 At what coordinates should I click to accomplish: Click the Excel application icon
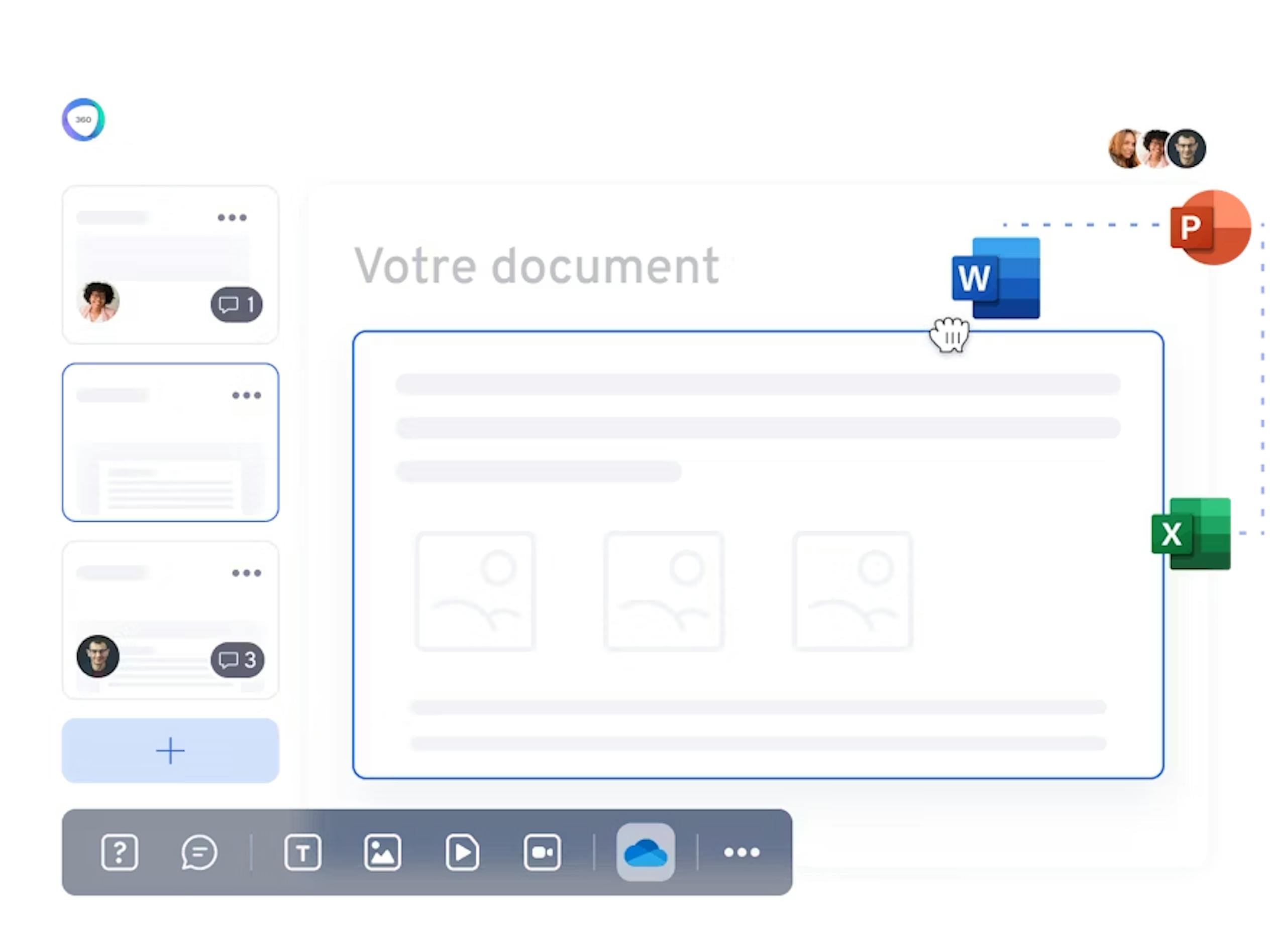1191,534
